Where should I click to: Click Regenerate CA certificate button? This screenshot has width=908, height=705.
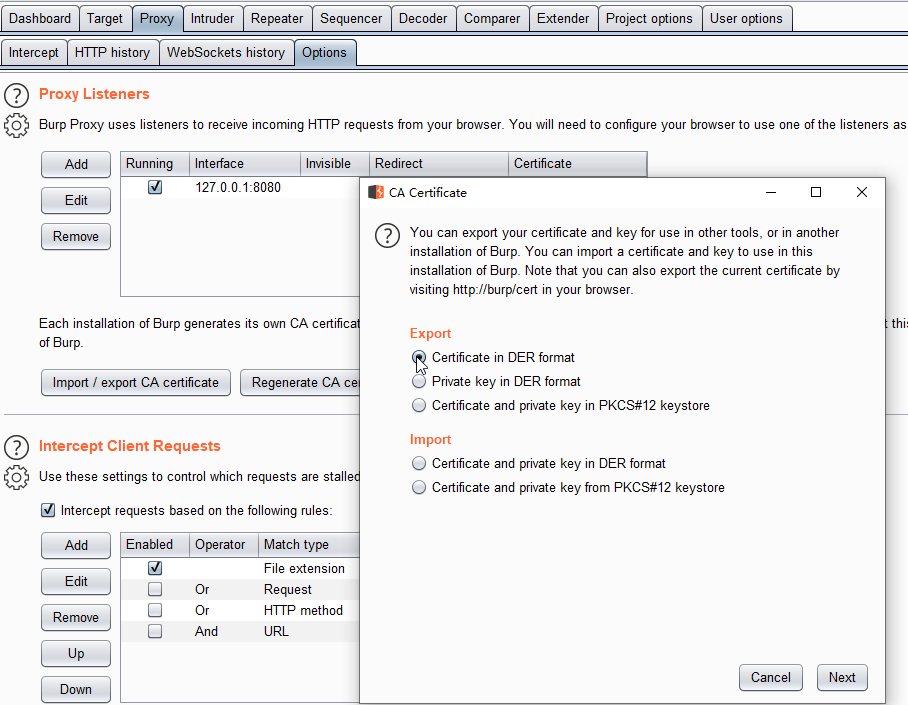coord(300,382)
